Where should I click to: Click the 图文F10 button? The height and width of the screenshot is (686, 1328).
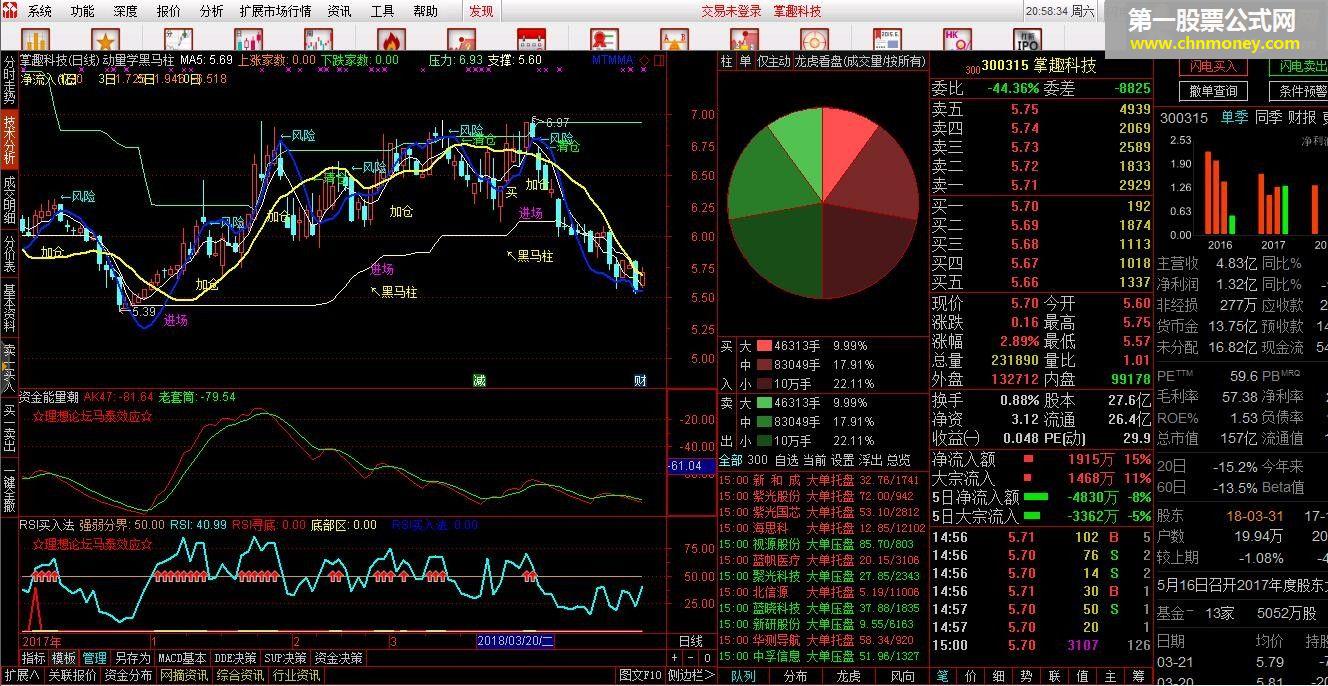click(639, 676)
